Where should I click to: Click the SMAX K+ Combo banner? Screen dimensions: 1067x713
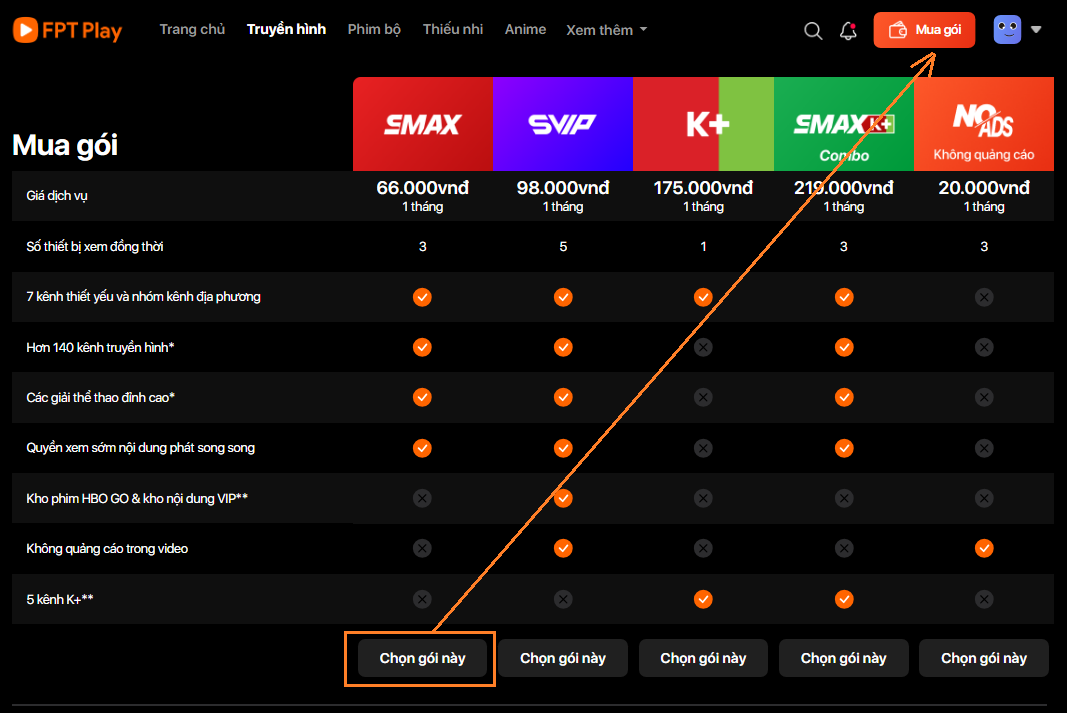click(844, 124)
